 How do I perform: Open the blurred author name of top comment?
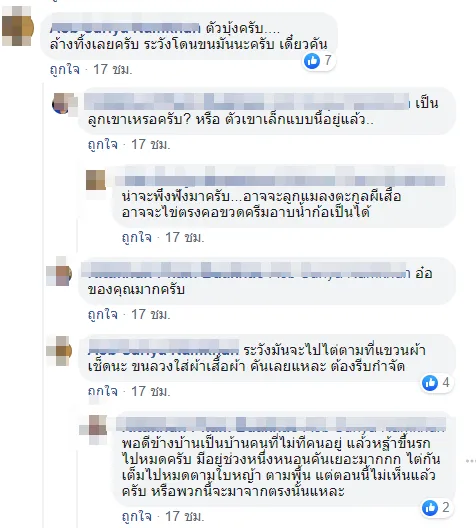coord(125,28)
